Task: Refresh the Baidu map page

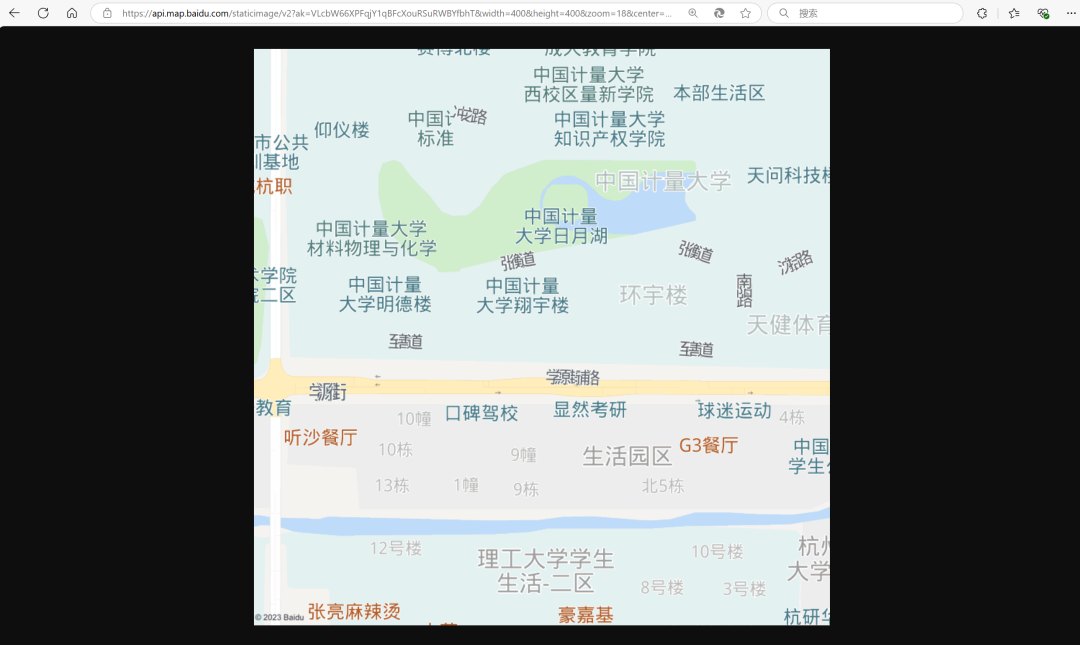Action: pyautogui.click(x=43, y=13)
